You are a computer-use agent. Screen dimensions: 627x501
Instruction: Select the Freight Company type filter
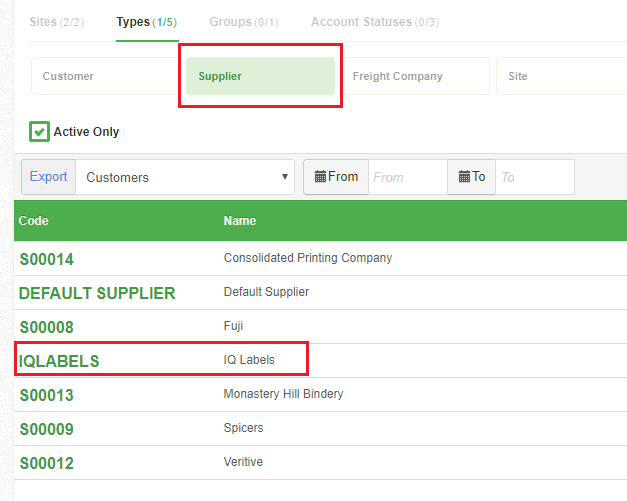[x=415, y=76]
